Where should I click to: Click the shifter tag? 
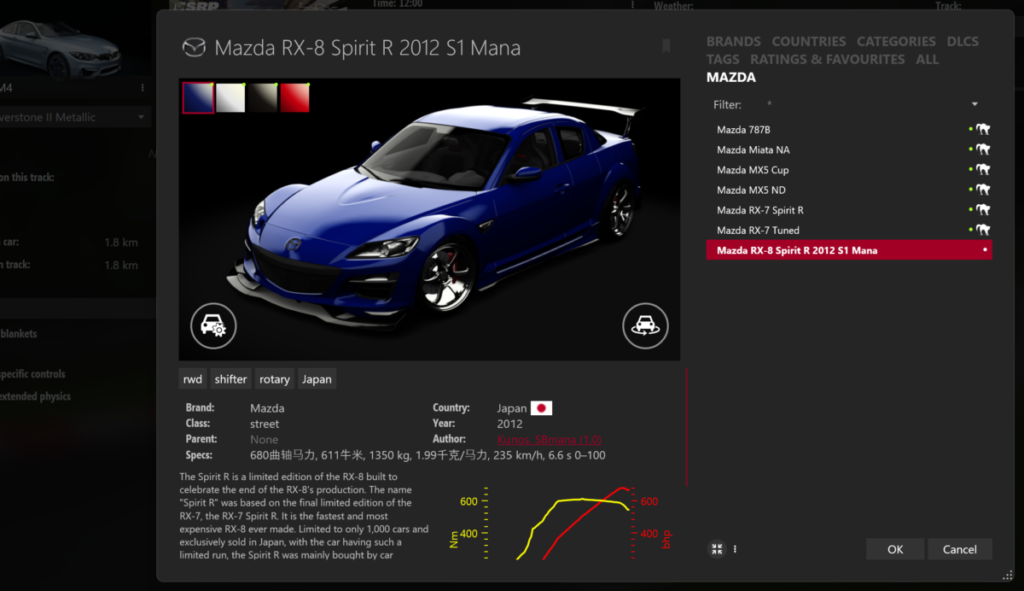[231, 379]
